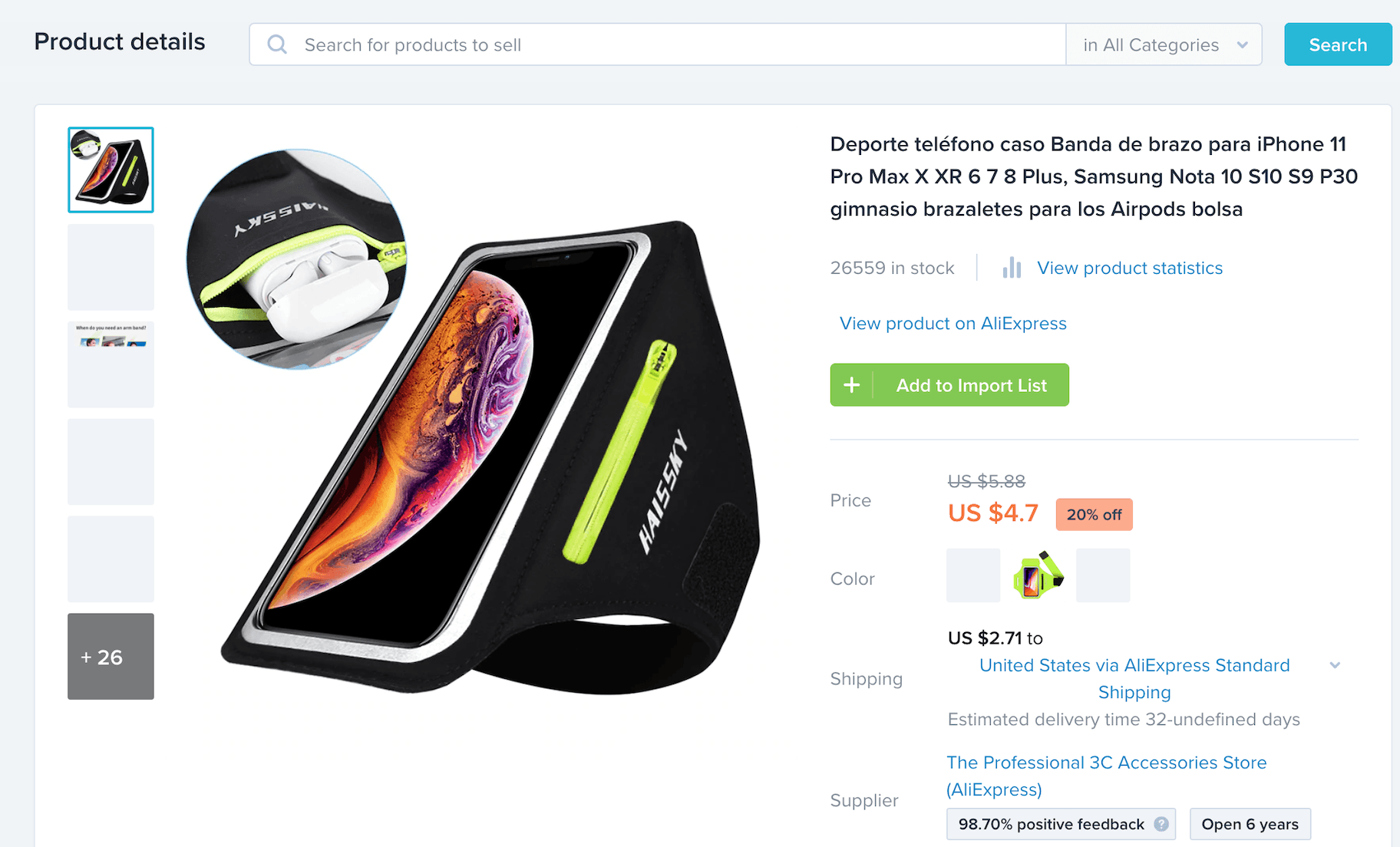
Task: Select the green armband color option
Action: pyautogui.click(x=1038, y=575)
